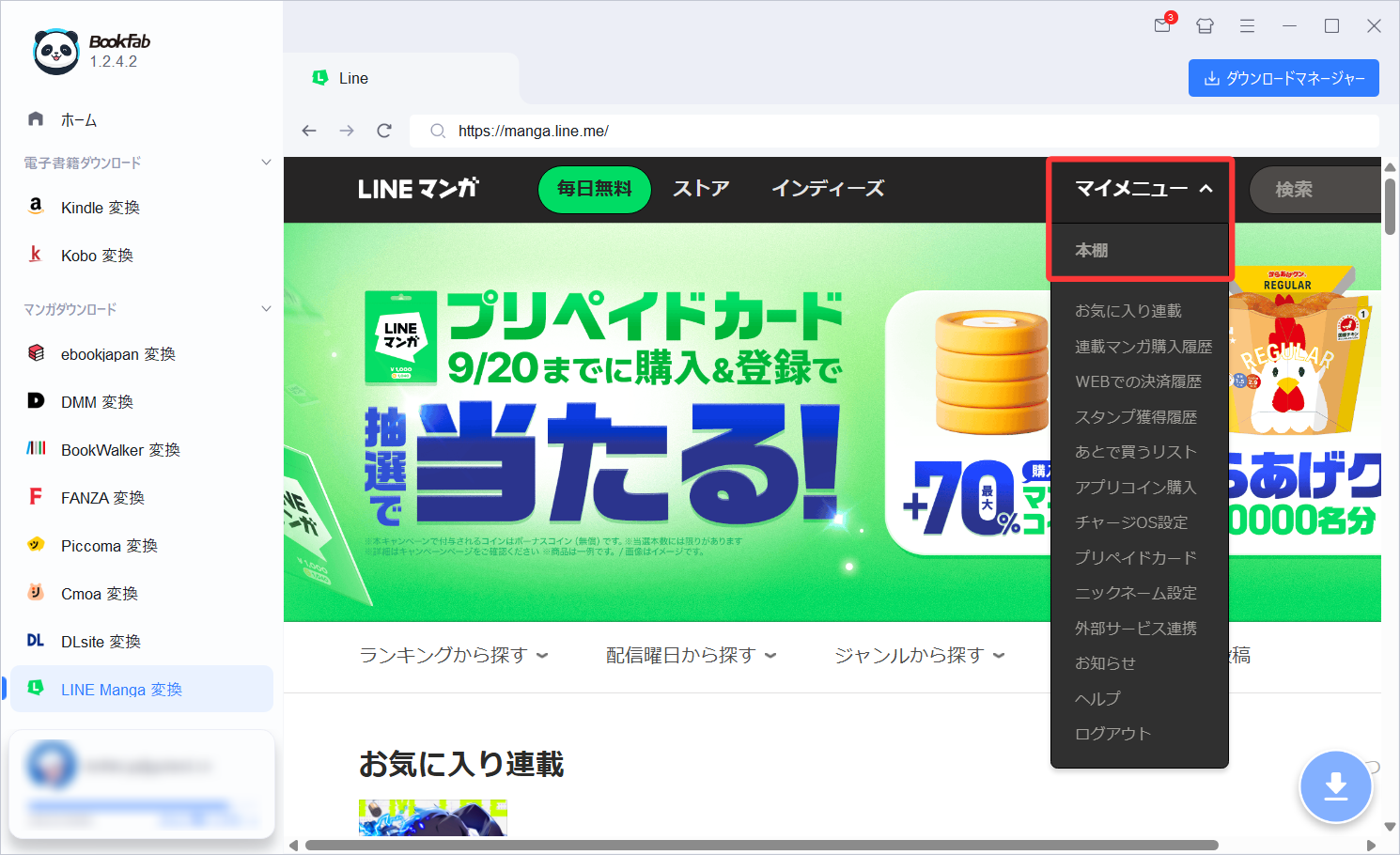Click the floating blue download button
Viewport: 1400px width, 855px height.
pyautogui.click(x=1335, y=786)
